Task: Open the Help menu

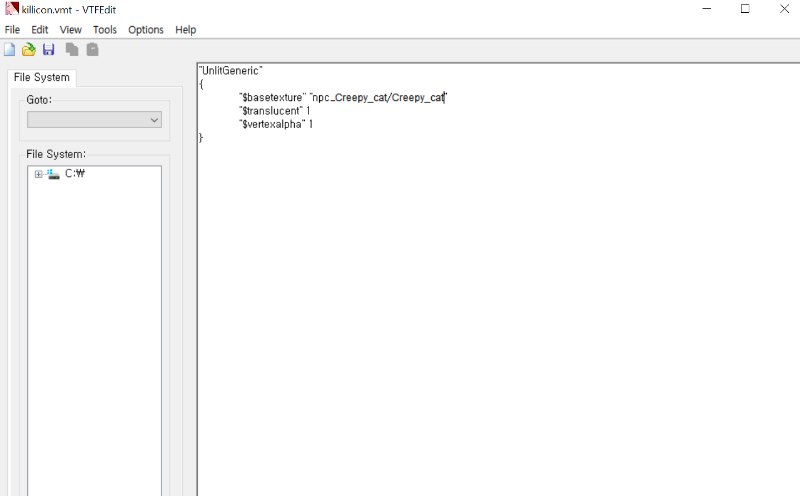Action: tap(185, 30)
